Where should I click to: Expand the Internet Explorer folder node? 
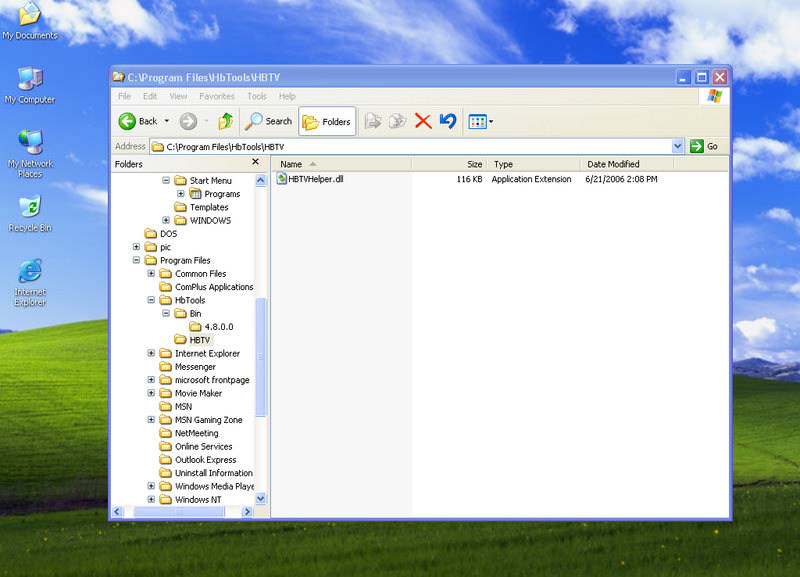coord(151,353)
